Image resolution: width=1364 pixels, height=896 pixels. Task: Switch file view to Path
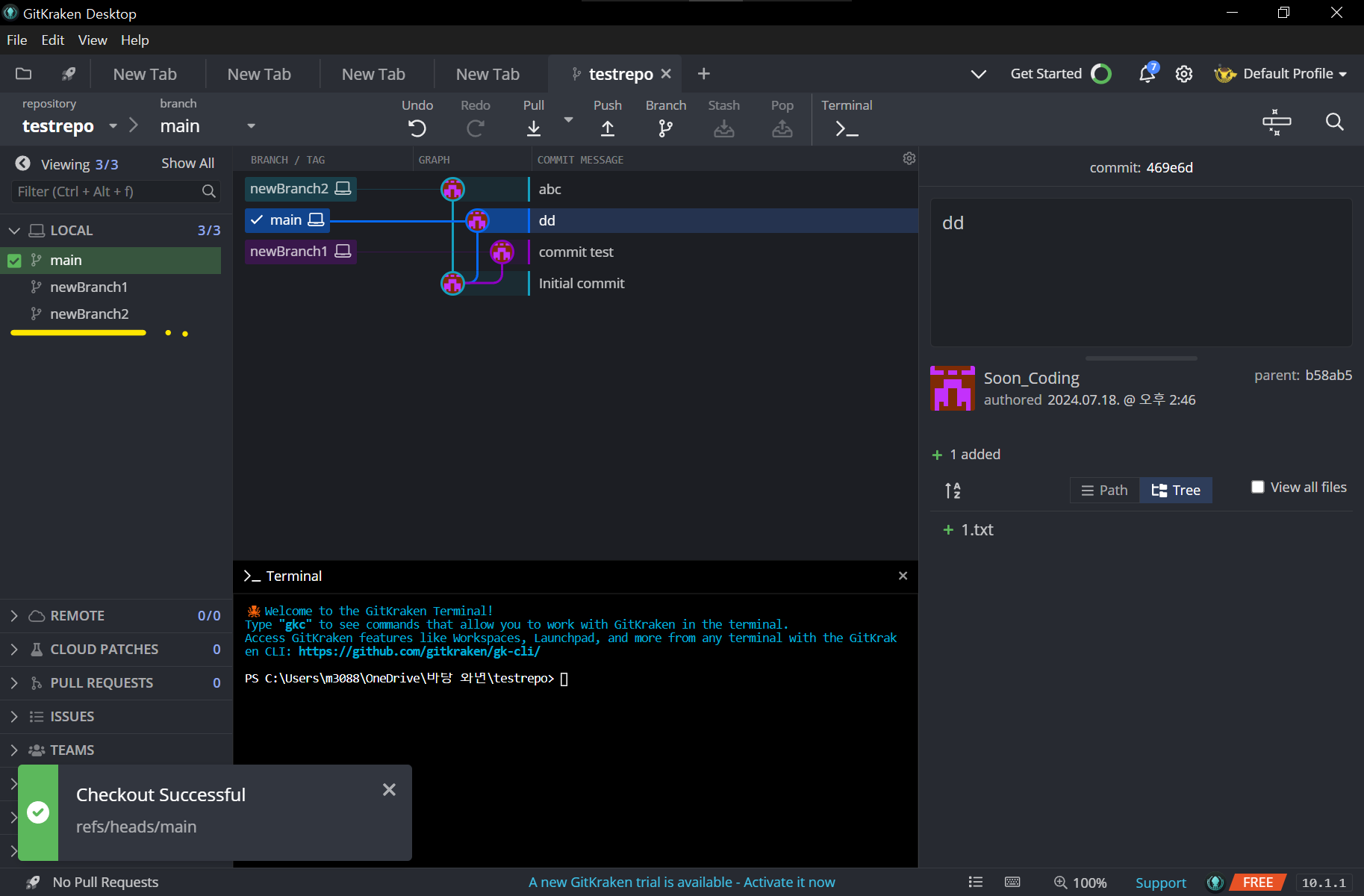[1104, 490]
